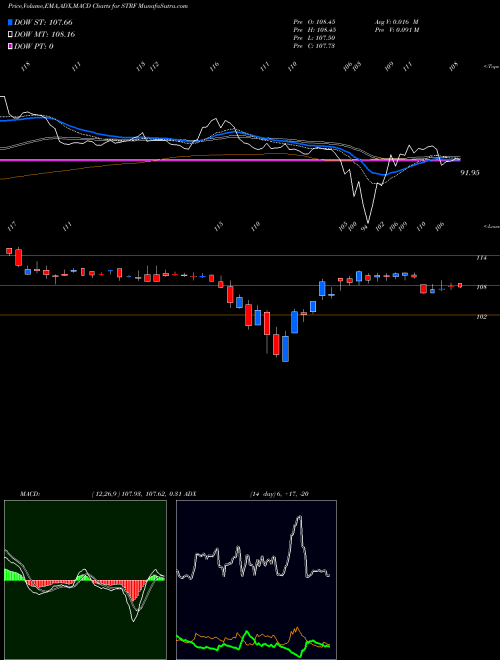Click the 'Pre V: 0.091 M' value
500x660 pixels.
click(396, 30)
